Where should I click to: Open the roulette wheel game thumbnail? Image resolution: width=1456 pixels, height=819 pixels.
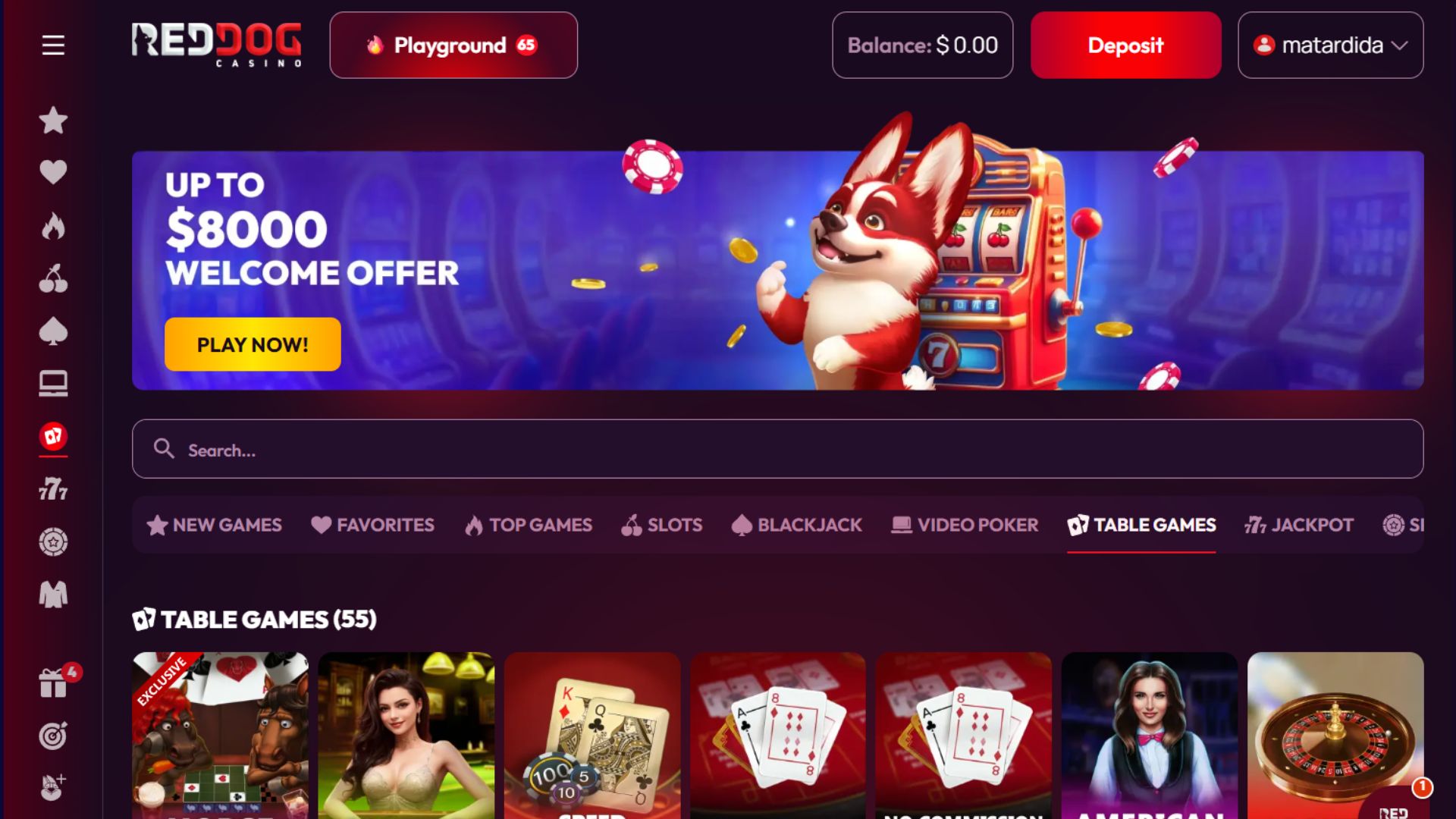1335,736
